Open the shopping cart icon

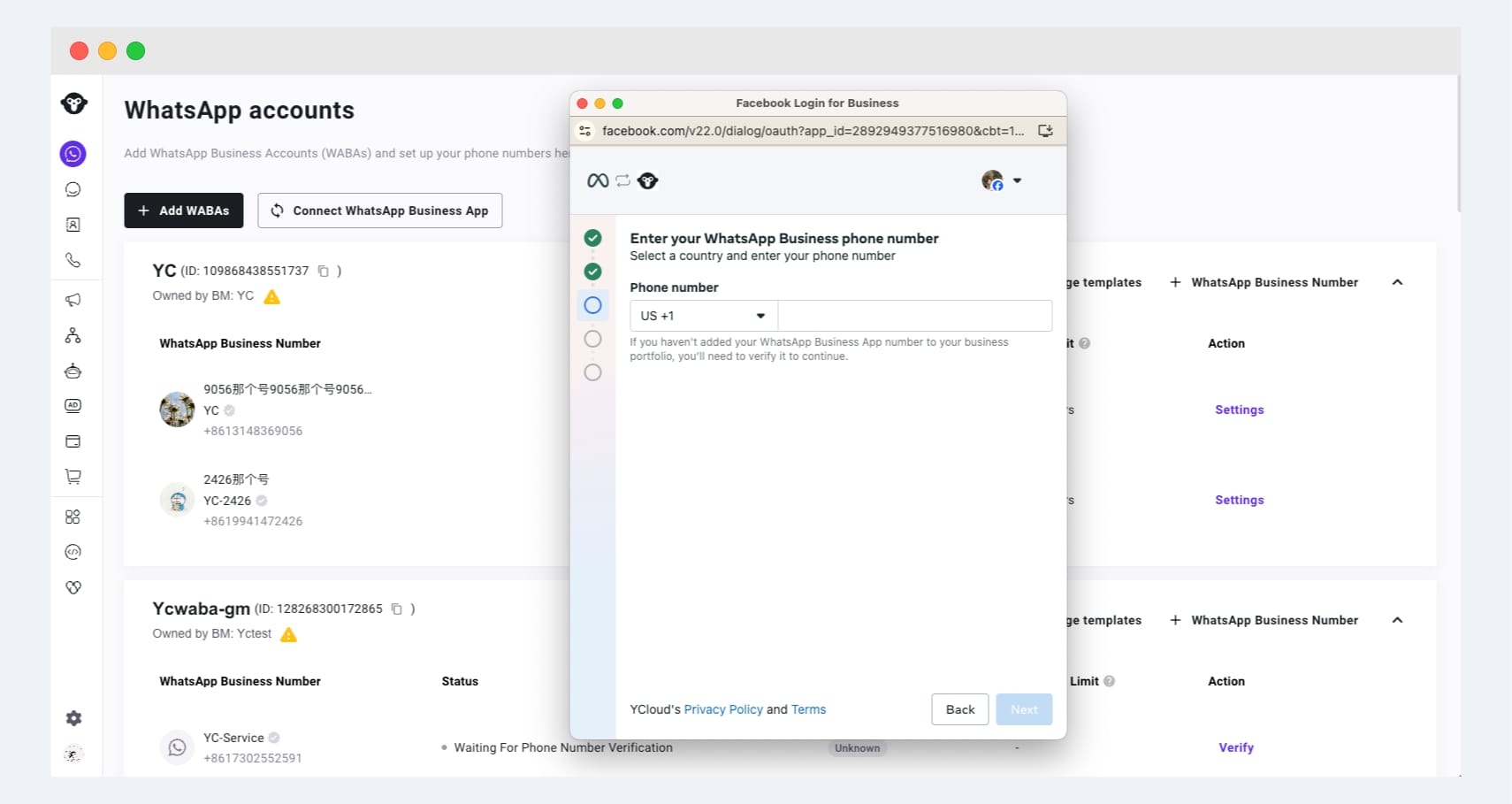coord(73,477)
